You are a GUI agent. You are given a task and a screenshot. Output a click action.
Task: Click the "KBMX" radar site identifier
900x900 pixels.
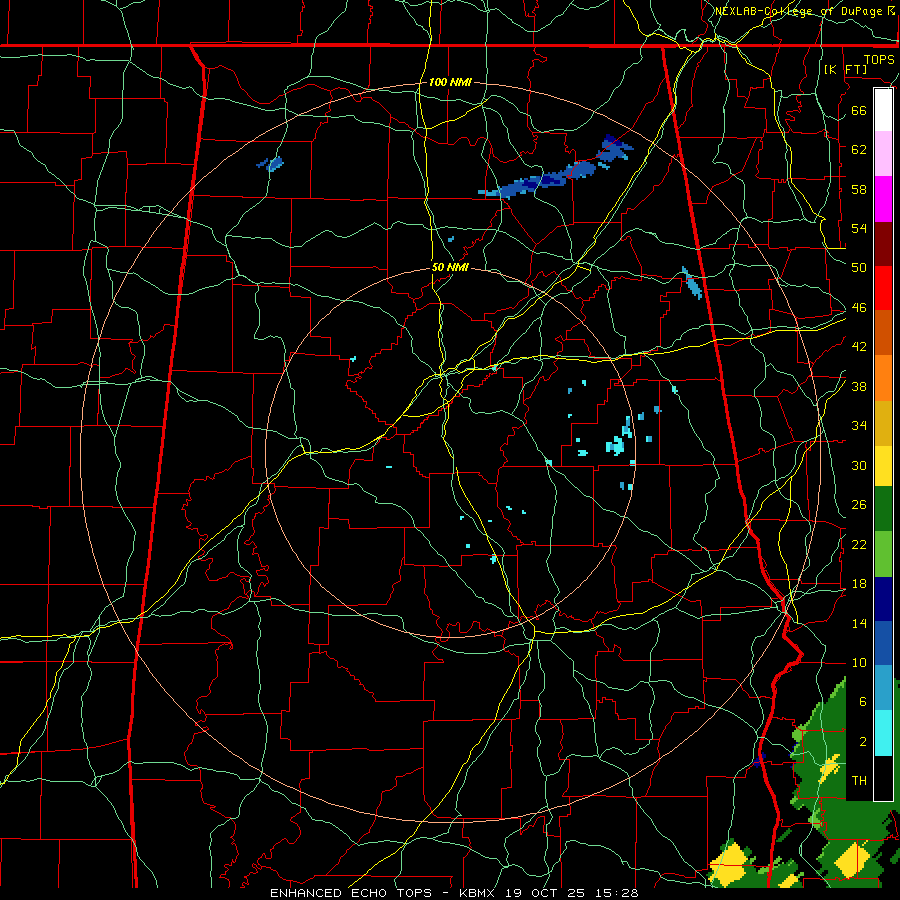pos(479,893)
